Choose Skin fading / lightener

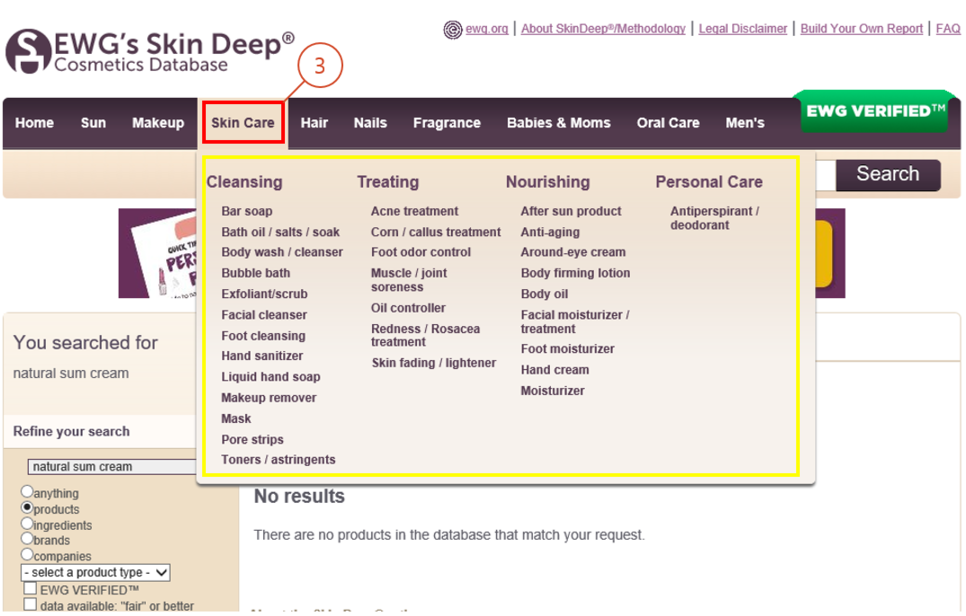coord(434,363)
